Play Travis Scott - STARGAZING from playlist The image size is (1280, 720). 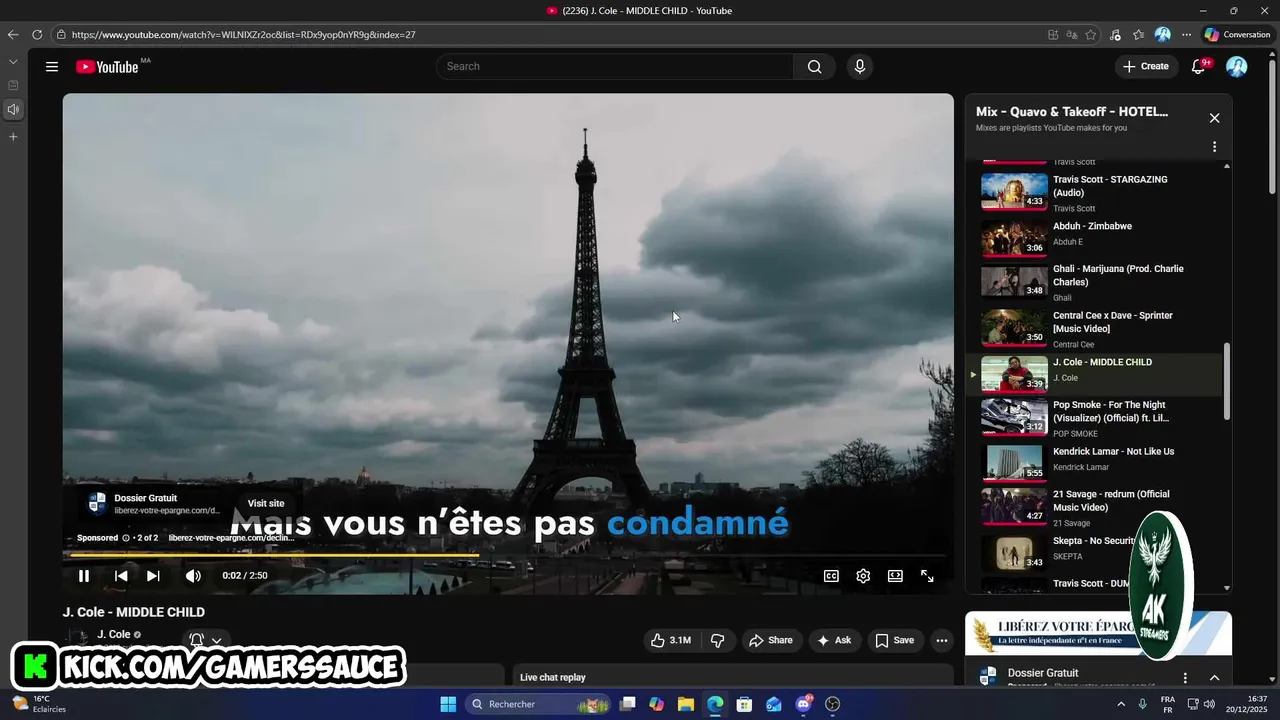click(x=1094, y=192)
